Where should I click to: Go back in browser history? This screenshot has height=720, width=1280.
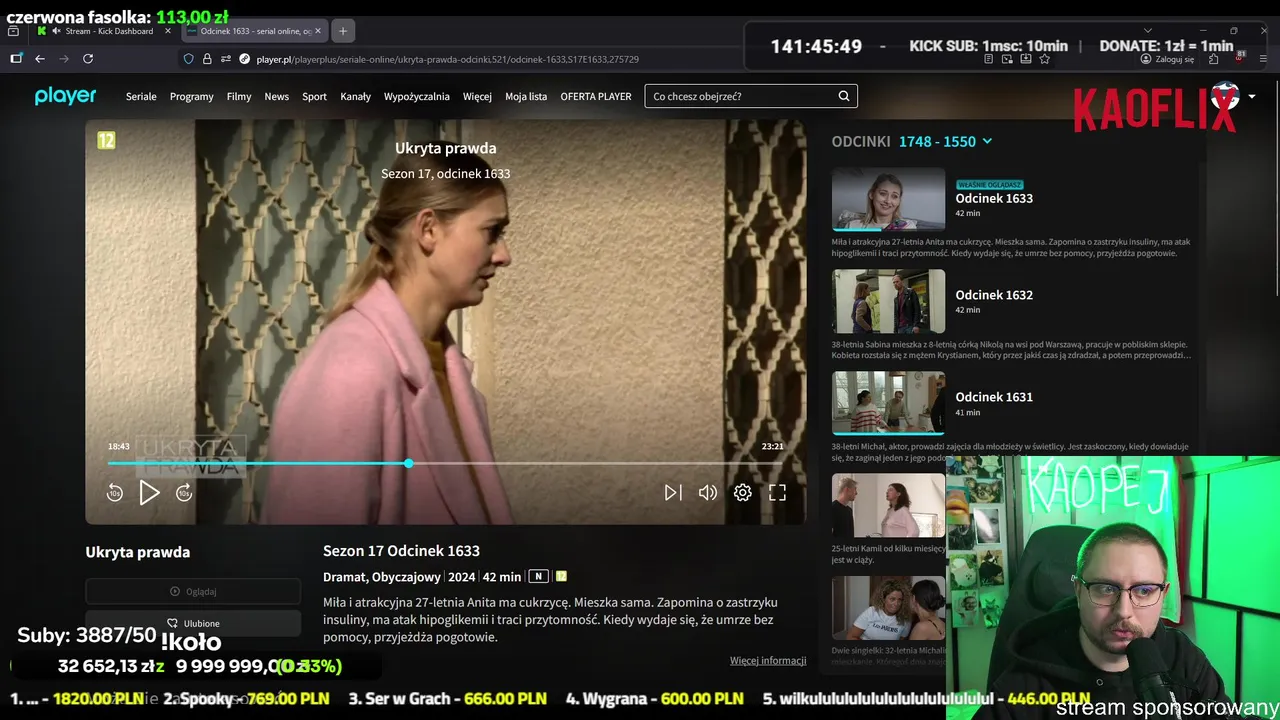tap(40, 59)
